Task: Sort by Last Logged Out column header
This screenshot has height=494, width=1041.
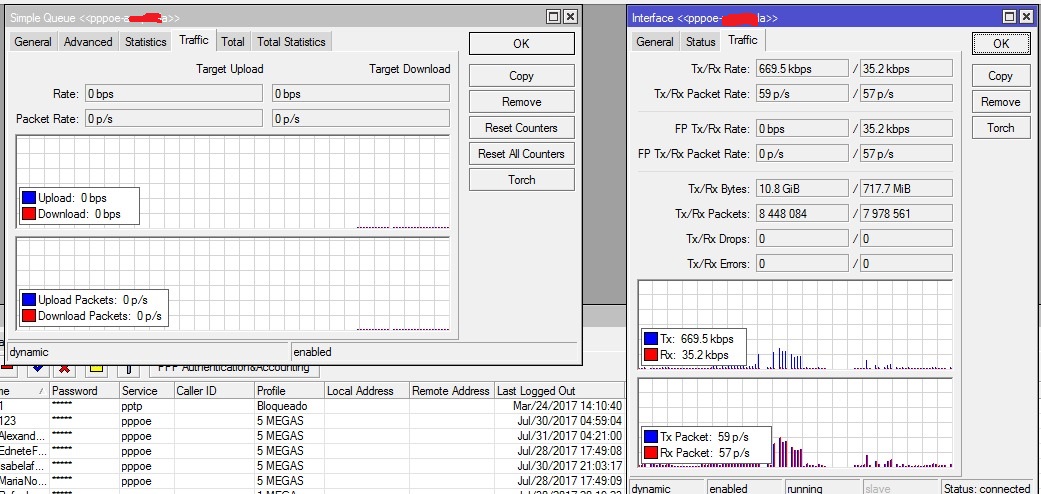Action: [x=560, y=391]
